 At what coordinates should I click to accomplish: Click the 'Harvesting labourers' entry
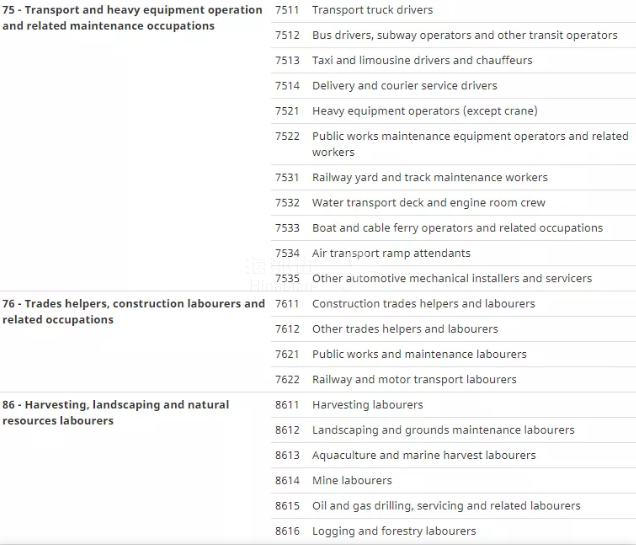point(367,405)
